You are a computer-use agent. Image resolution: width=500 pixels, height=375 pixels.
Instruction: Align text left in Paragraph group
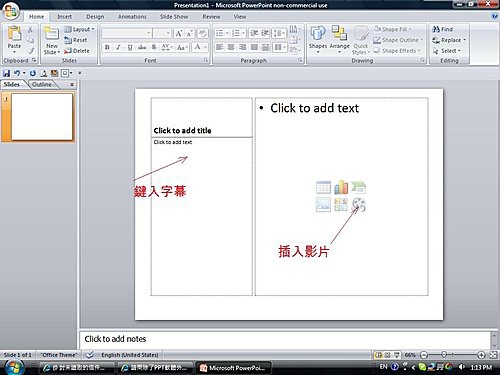tap(219, 47)
